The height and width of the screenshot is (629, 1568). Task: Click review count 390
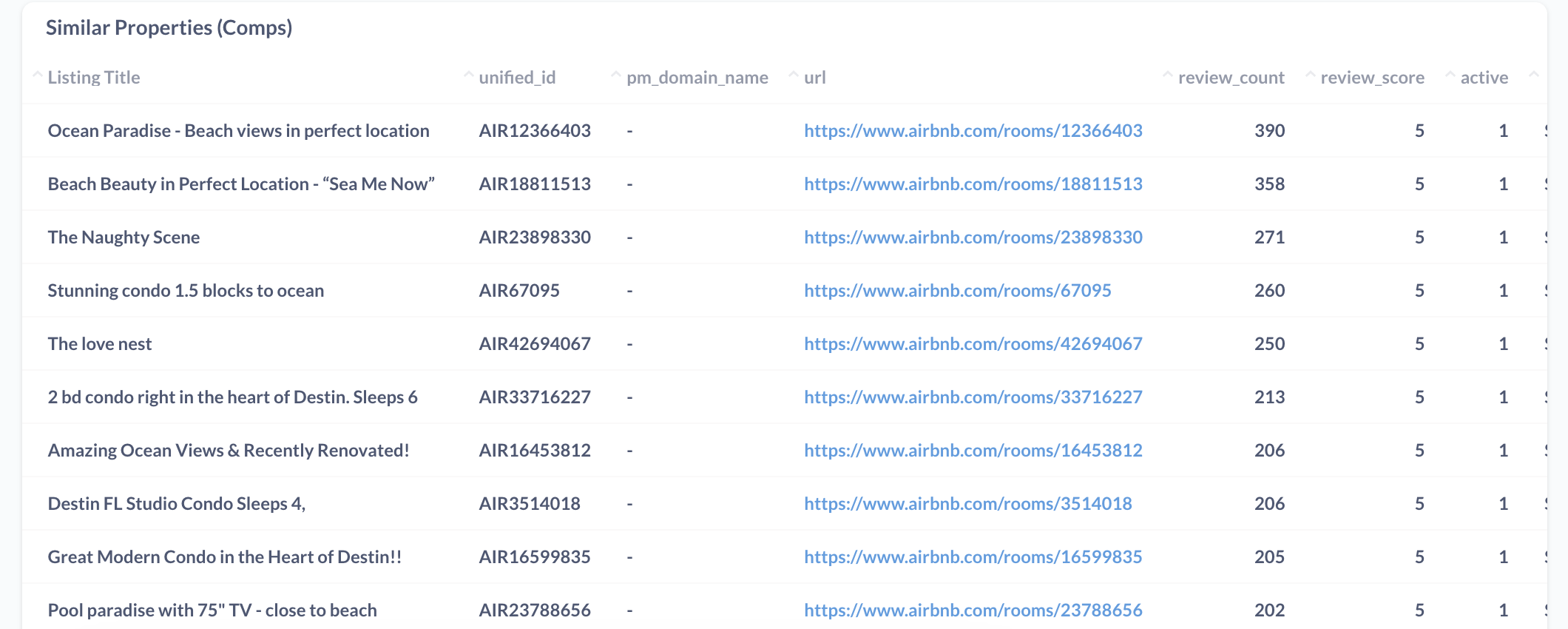click(x=1269, y=131)
